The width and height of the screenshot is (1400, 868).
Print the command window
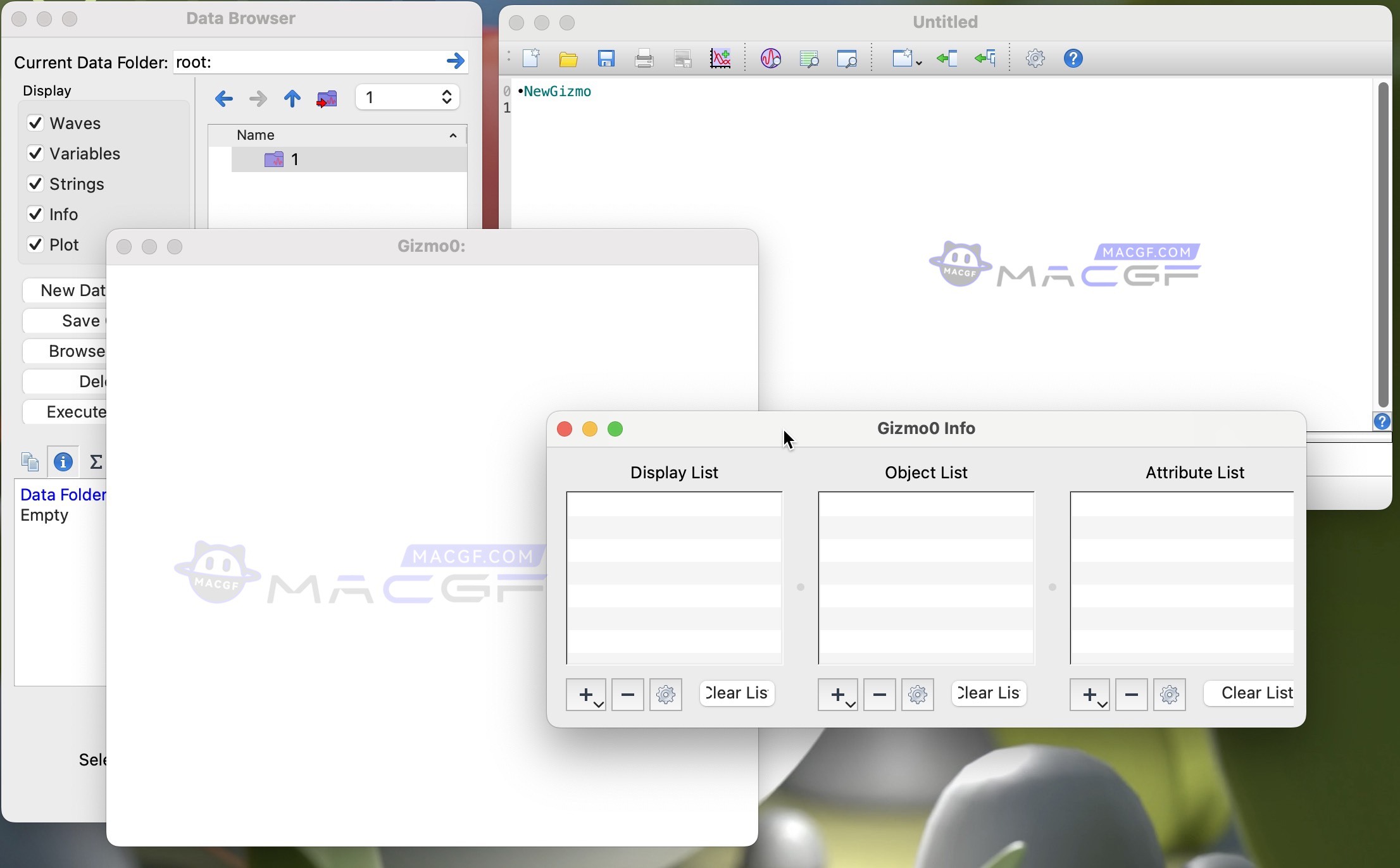coord(644,58)
